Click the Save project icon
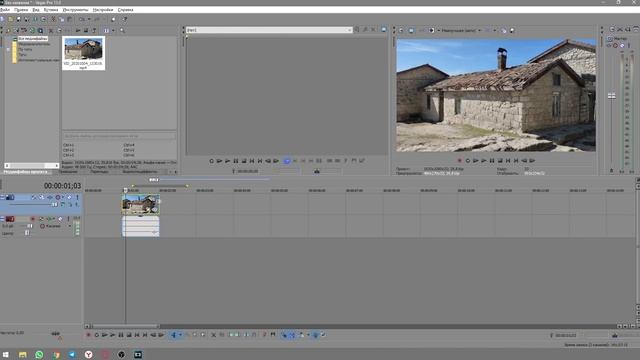Viewport: 640px width, 360px height. point(19,19)
